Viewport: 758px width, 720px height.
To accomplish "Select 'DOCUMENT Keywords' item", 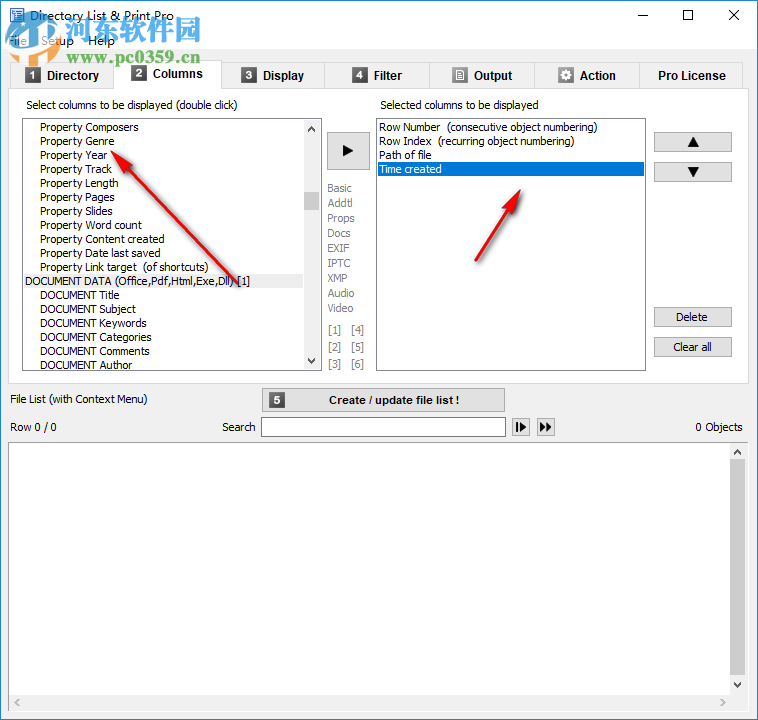I will [x=93, y=323].
